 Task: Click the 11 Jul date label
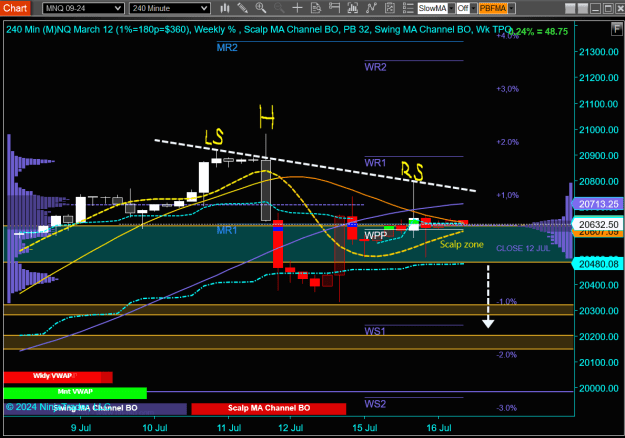click(x=229, y=428)
